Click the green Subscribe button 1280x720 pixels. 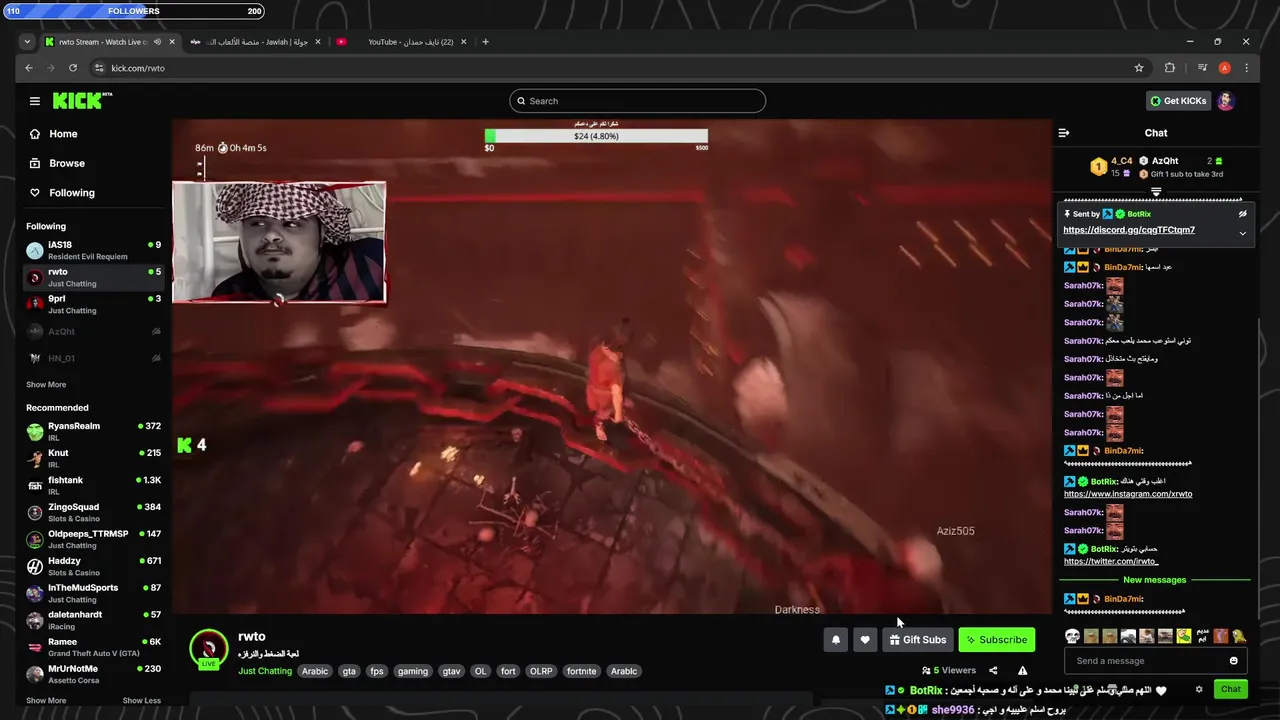coord(996,640)
